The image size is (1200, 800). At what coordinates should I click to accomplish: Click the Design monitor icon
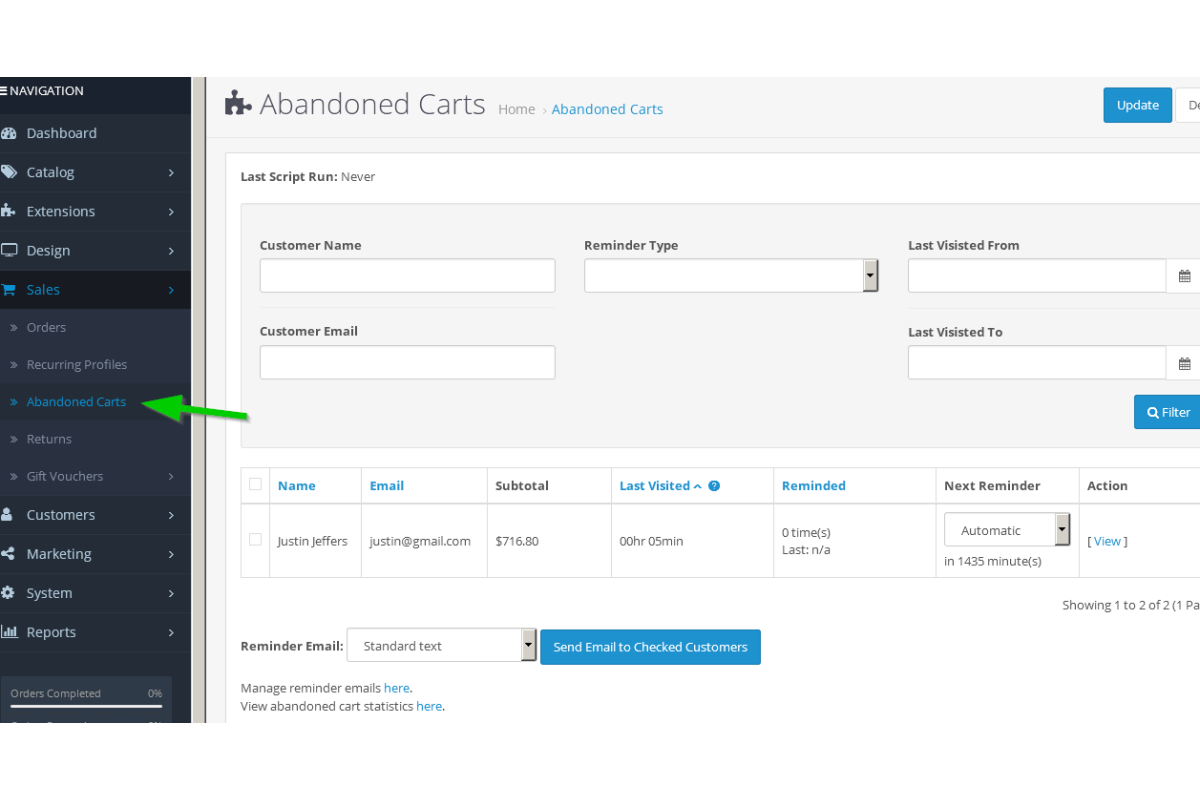(9, 250)
